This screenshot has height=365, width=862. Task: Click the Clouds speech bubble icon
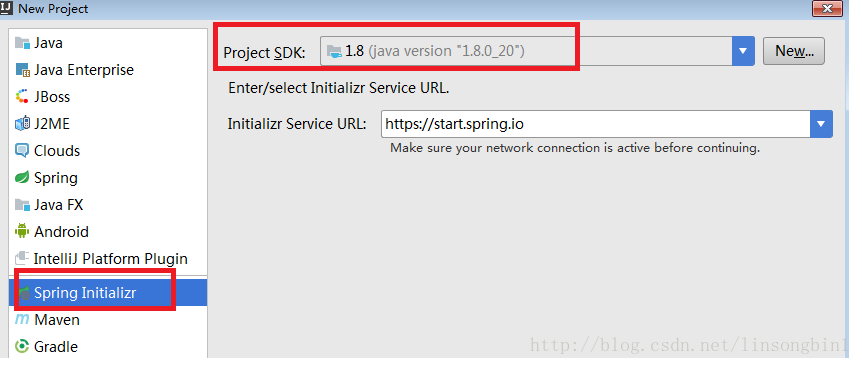tap(22, 151)
